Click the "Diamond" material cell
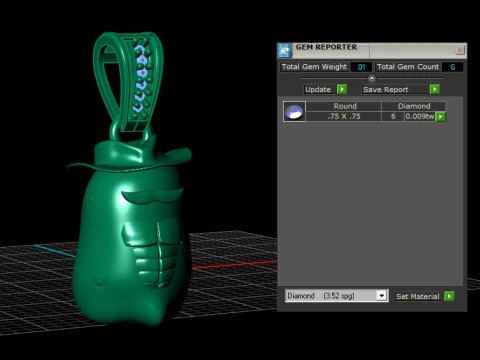The image size is (480, 360). click(x=414, y=106)
